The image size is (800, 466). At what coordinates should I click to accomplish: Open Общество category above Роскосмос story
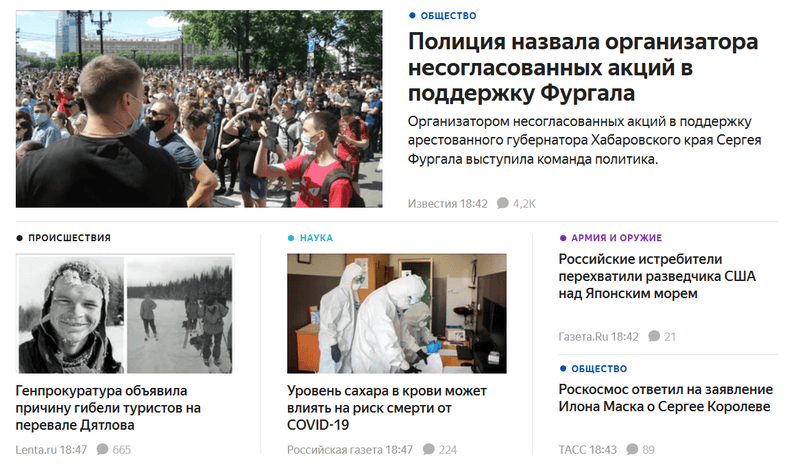pyautogui.click(x=599, y=369)
